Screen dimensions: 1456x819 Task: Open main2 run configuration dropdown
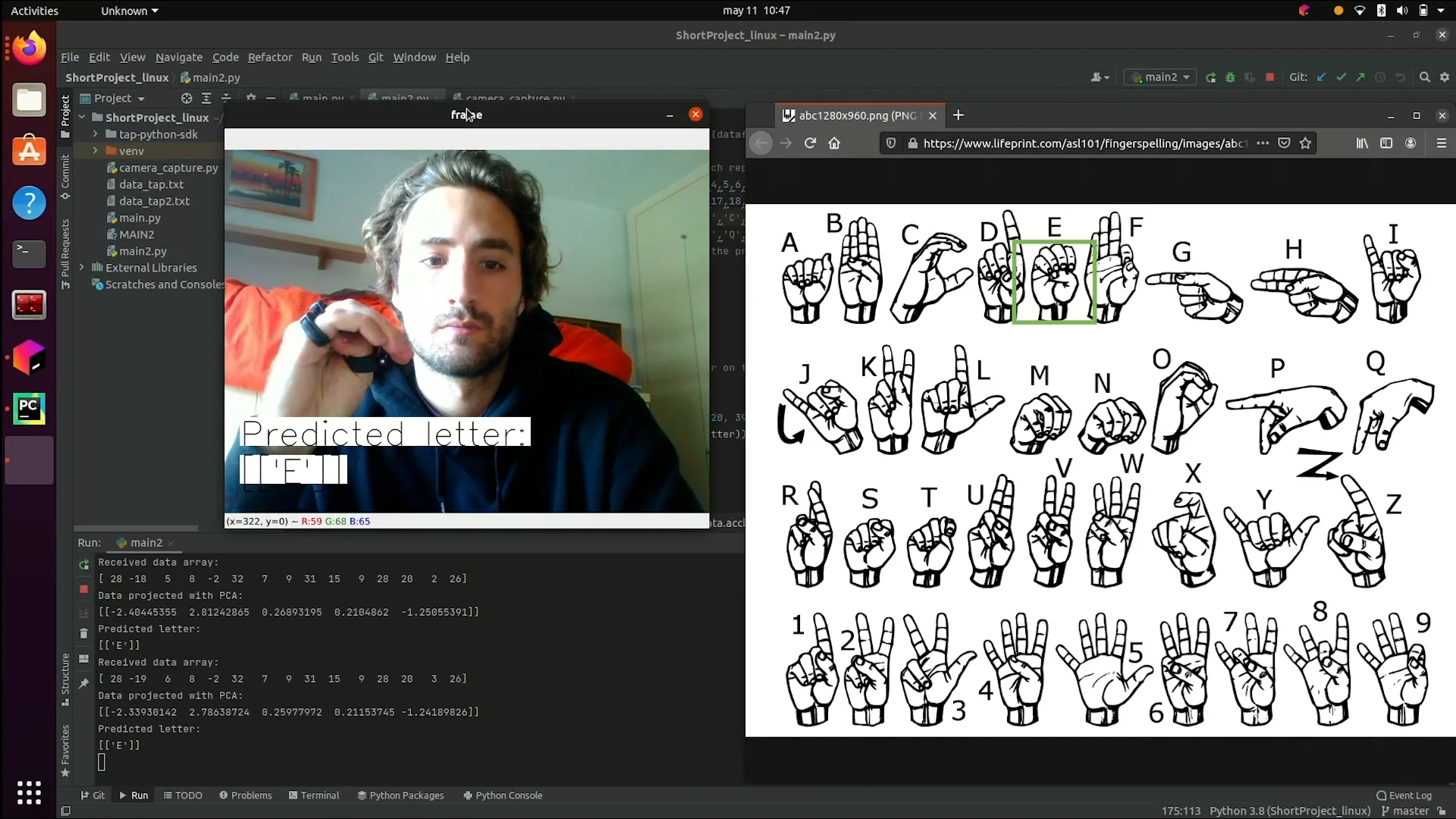[x=1161, y=77]
